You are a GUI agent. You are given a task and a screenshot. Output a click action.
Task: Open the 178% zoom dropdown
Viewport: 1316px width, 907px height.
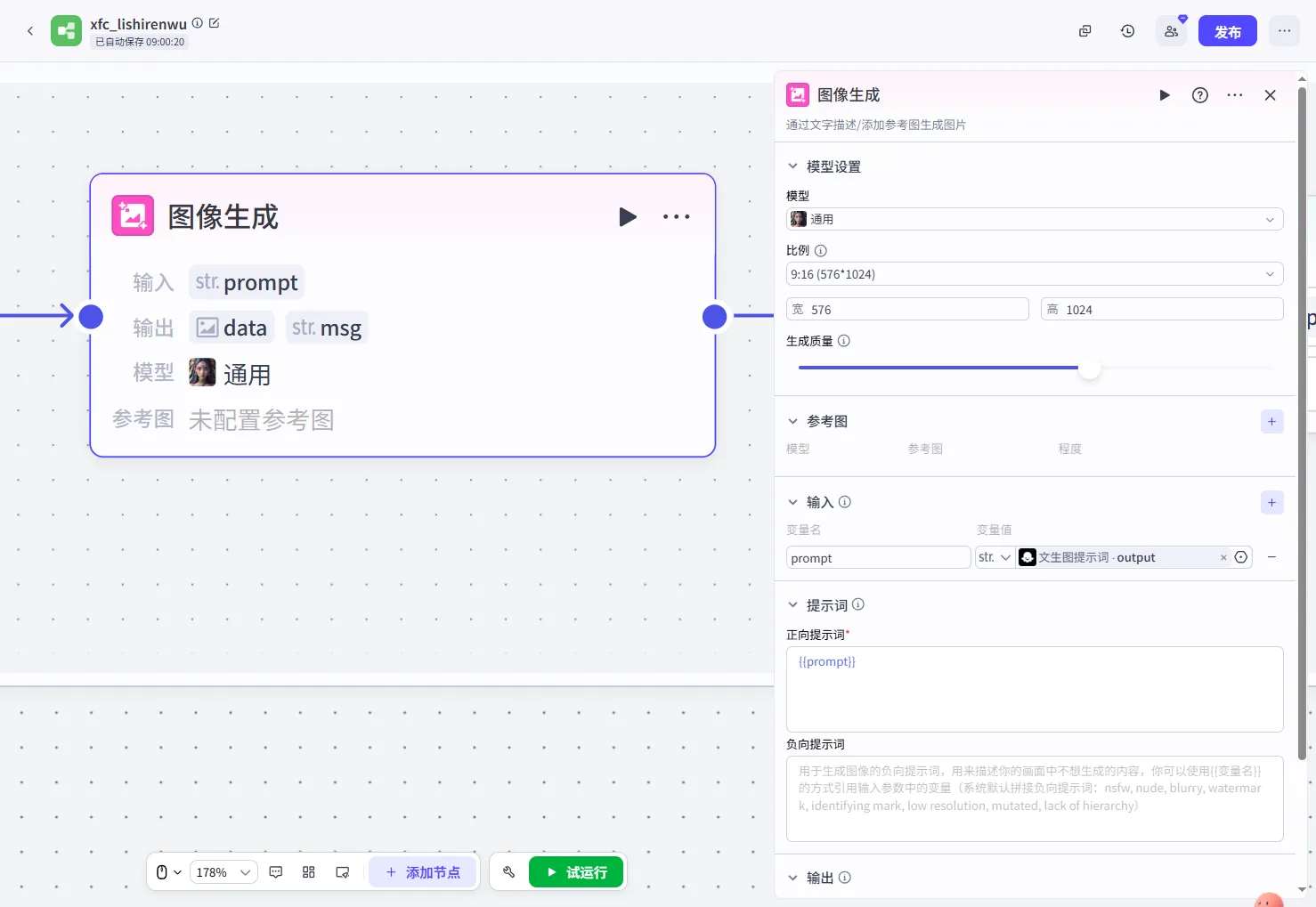point(223,872)
